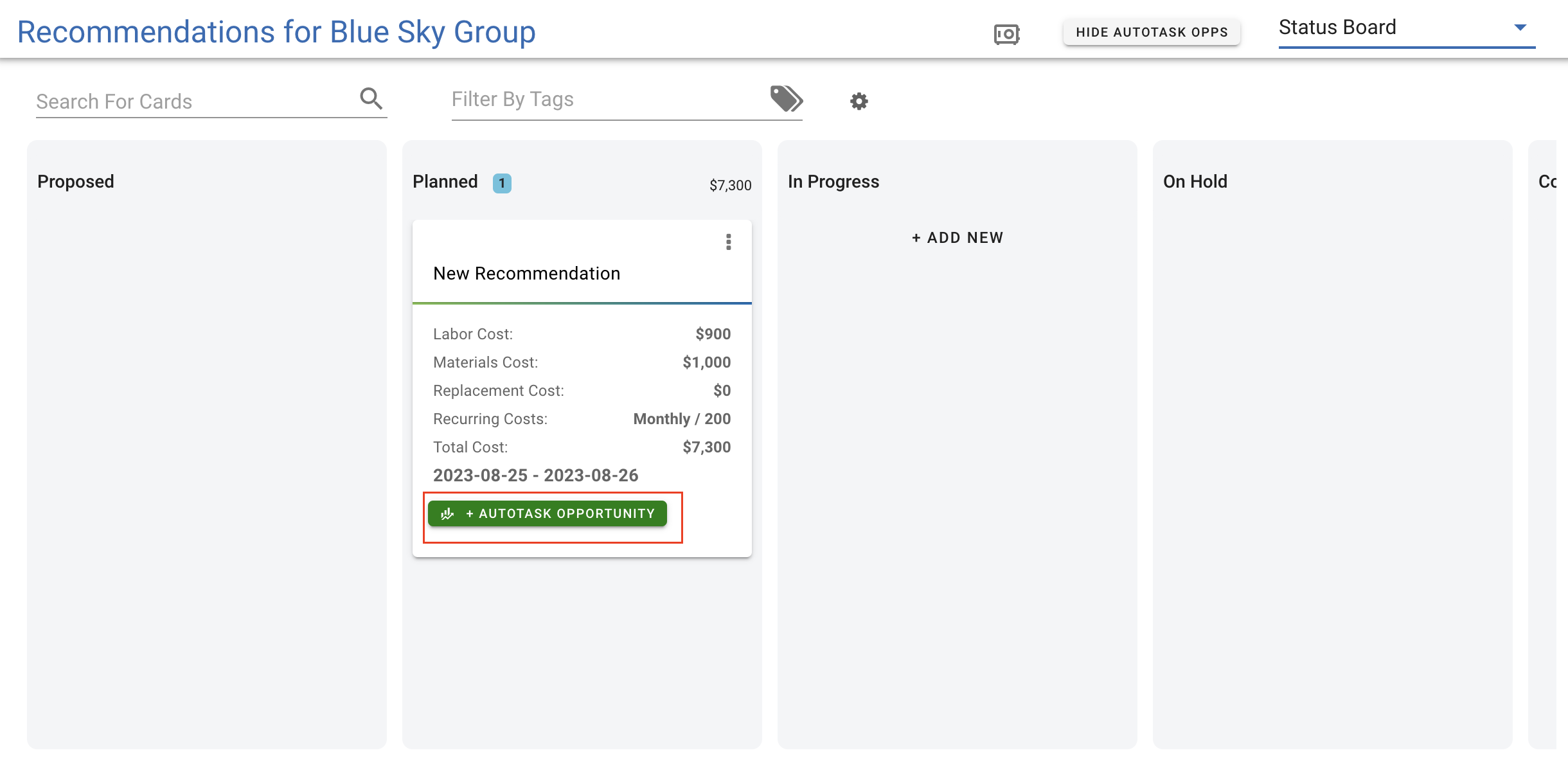Click the search magnifier icon

[371, 98]
